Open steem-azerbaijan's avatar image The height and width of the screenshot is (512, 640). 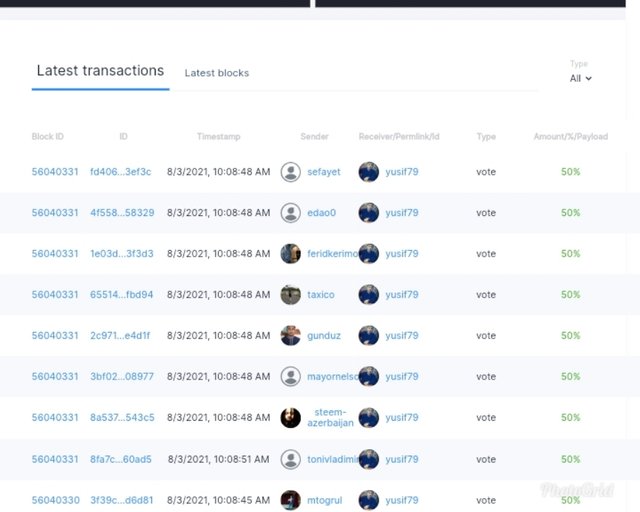[291, 418]
